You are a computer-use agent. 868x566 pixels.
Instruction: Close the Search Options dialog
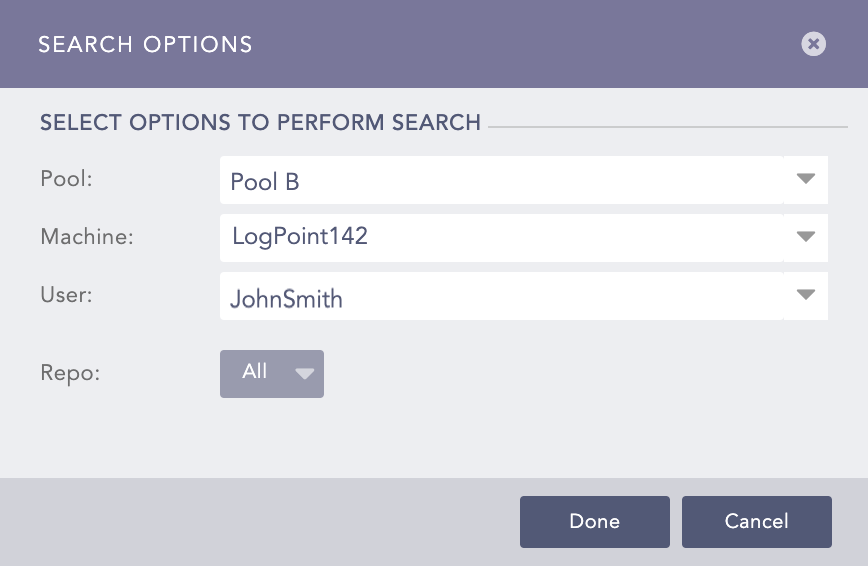[x=813, y=44]
